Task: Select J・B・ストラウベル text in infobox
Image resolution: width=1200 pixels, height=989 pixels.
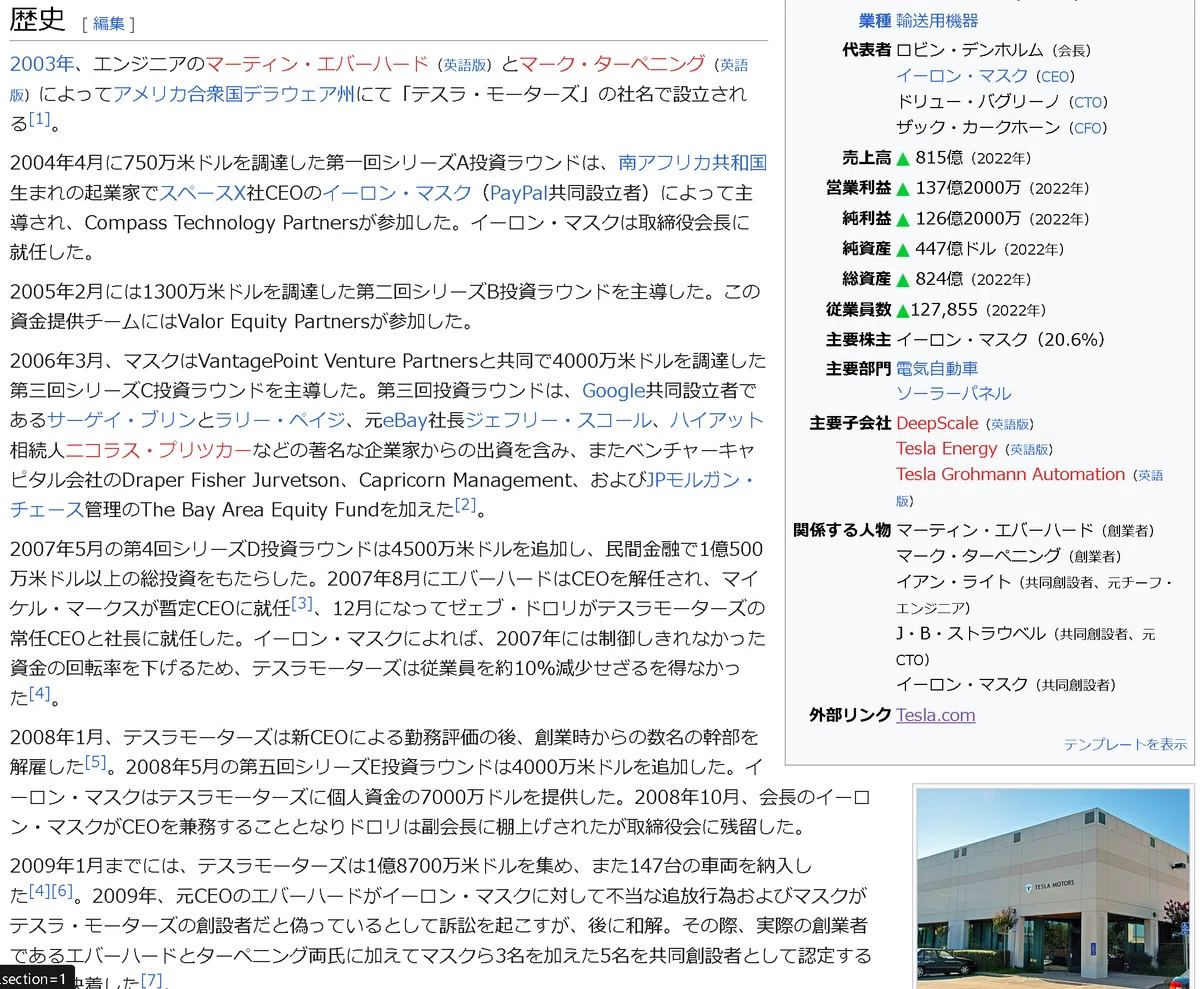Action: click(971, 633)
